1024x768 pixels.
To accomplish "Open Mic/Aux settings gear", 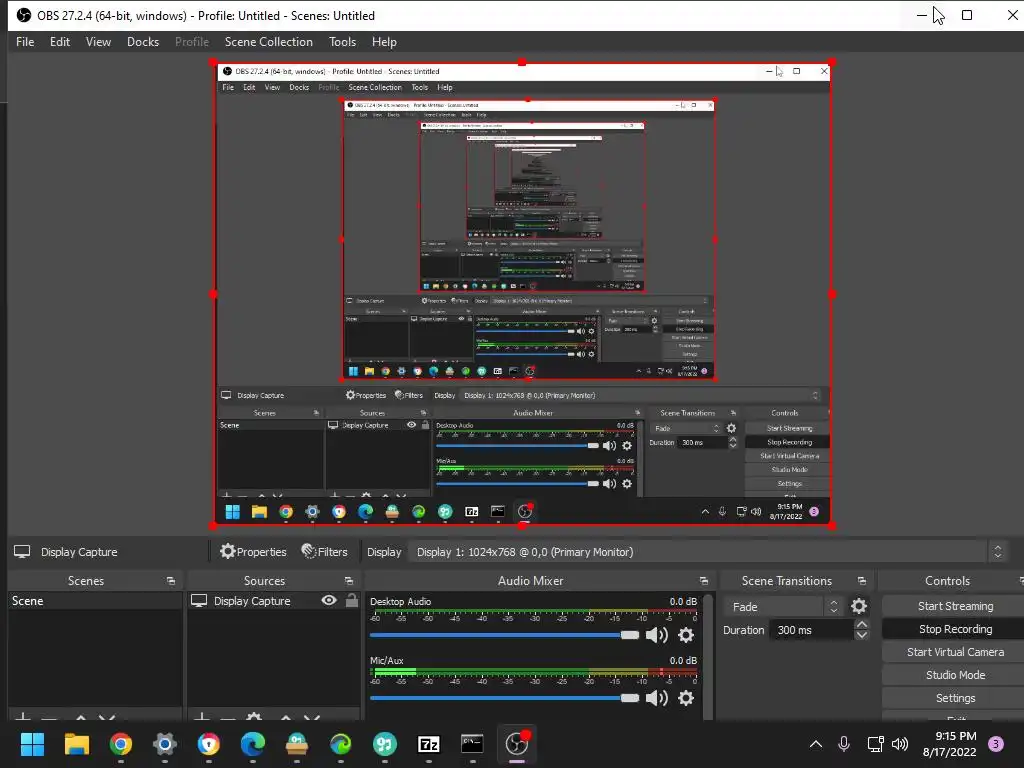I will pos(686,698).
